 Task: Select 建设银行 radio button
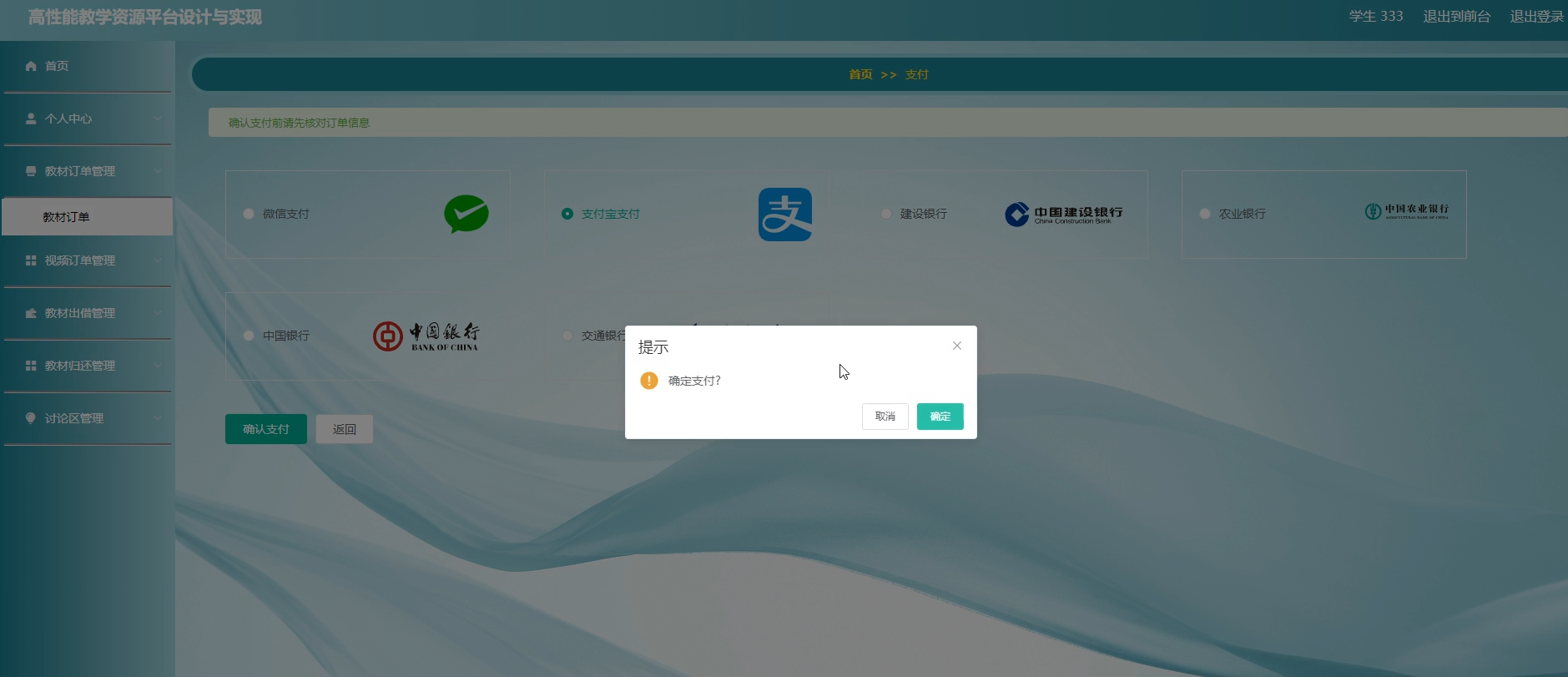(886, 214)
